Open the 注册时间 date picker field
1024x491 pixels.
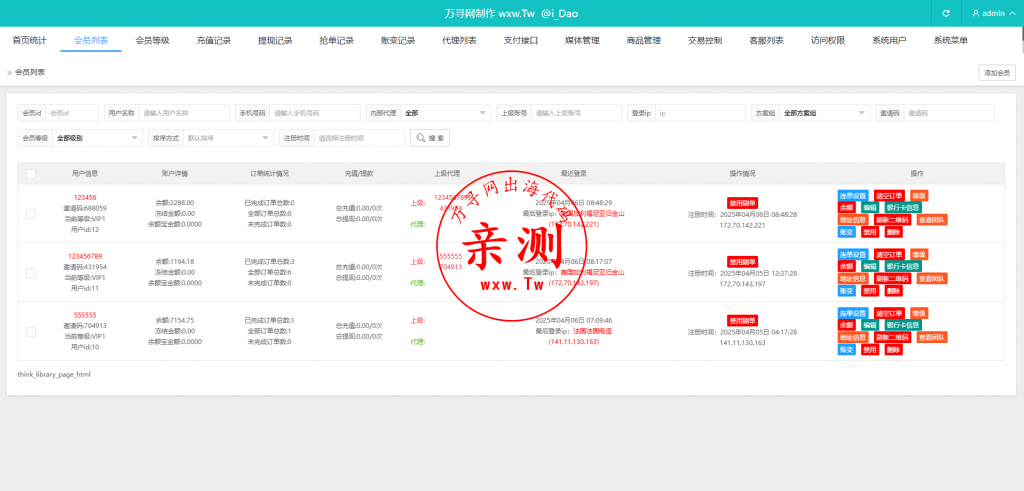(x=359, y=138)
